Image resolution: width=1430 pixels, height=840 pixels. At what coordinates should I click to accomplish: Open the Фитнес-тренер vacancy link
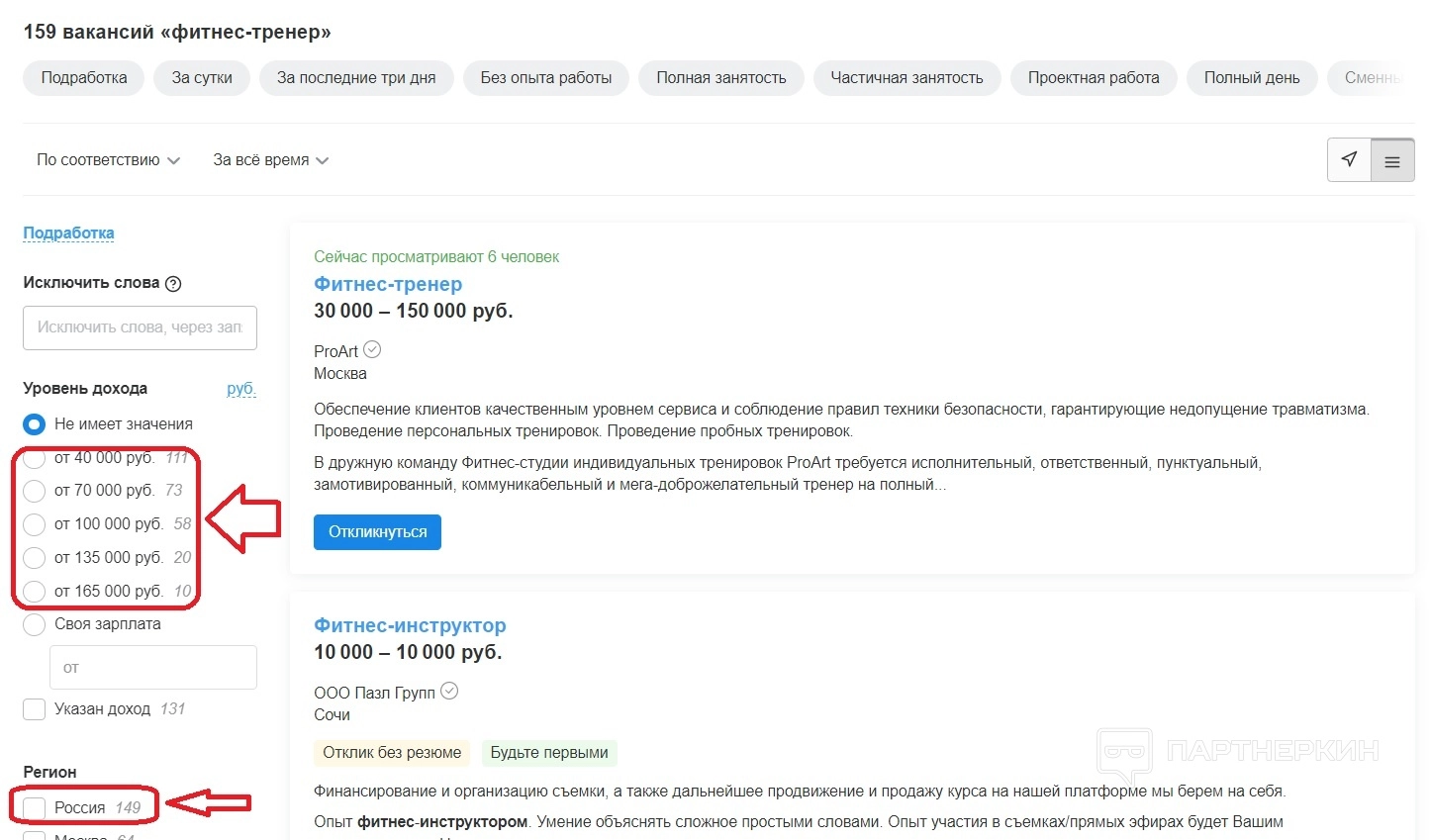pyautogui.click(x=388, y=284)
